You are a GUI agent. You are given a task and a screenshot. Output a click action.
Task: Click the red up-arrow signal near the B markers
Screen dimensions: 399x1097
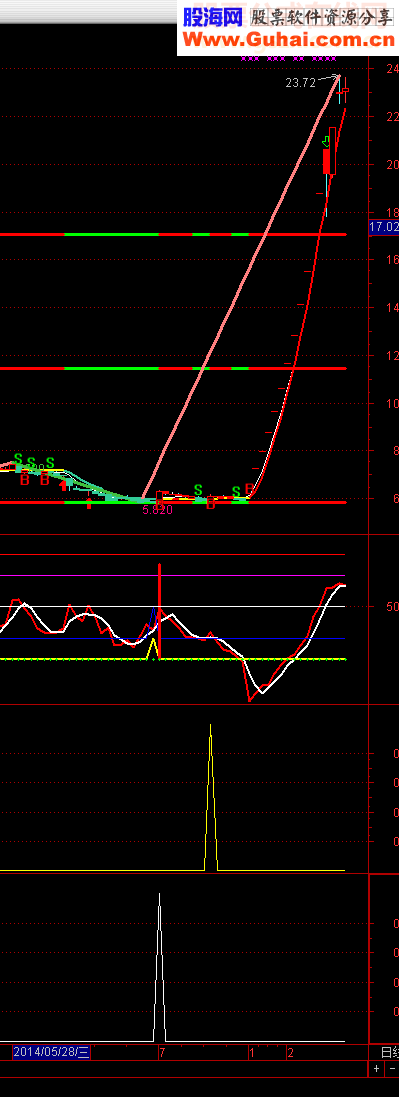pyautogui.click(x=64, y=485)
